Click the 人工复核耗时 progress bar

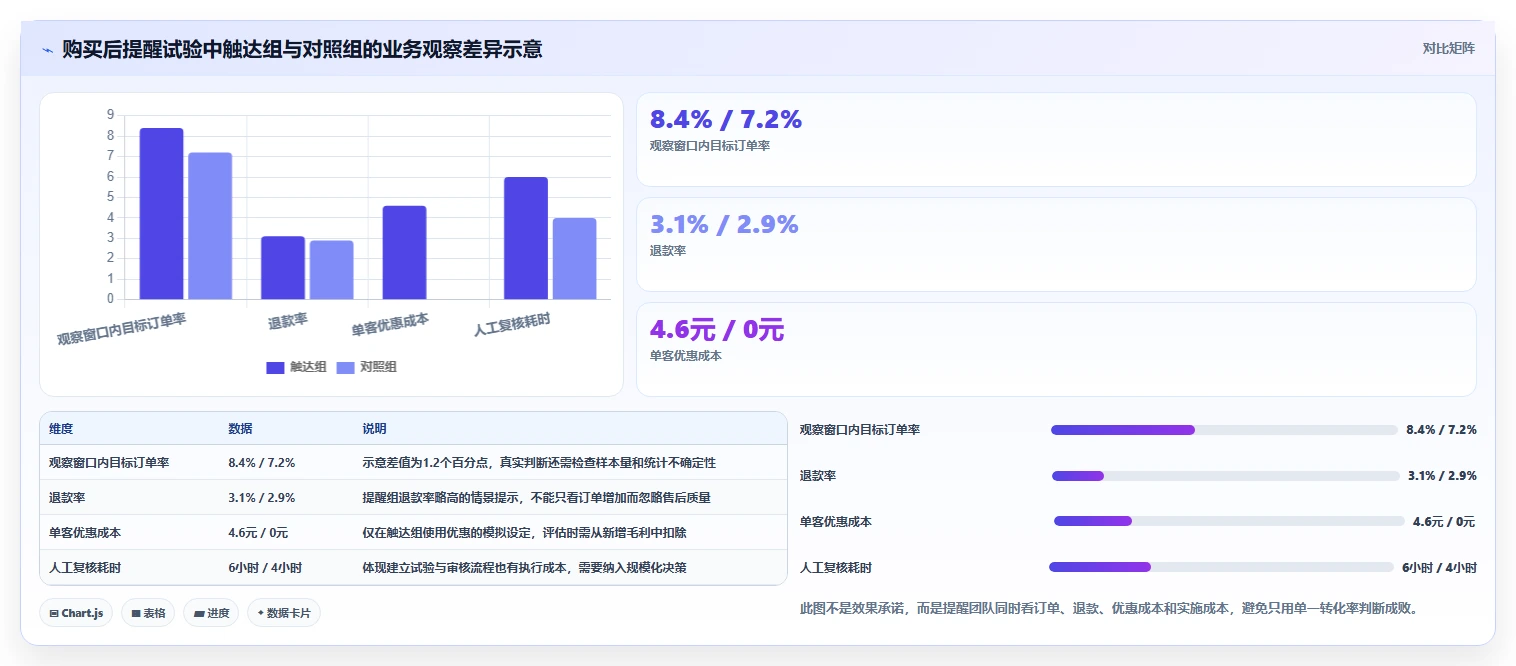1221,567
